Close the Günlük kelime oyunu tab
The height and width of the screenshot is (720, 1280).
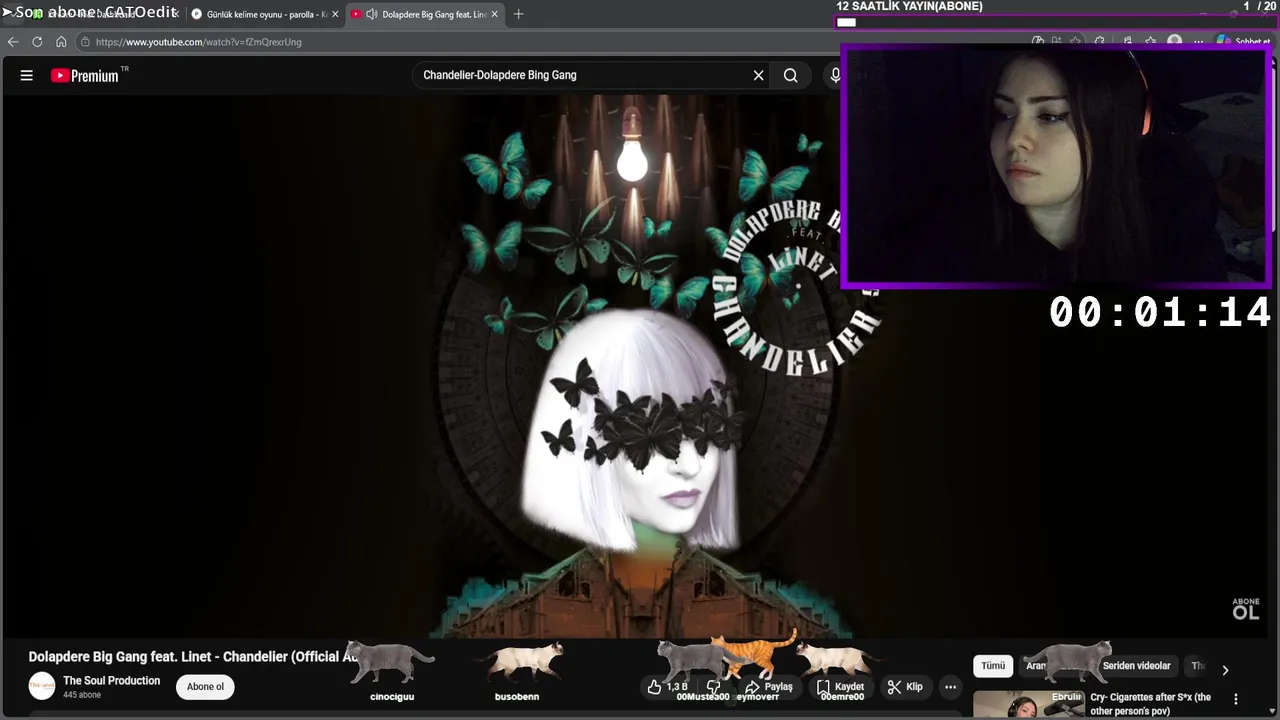point(334,14)
